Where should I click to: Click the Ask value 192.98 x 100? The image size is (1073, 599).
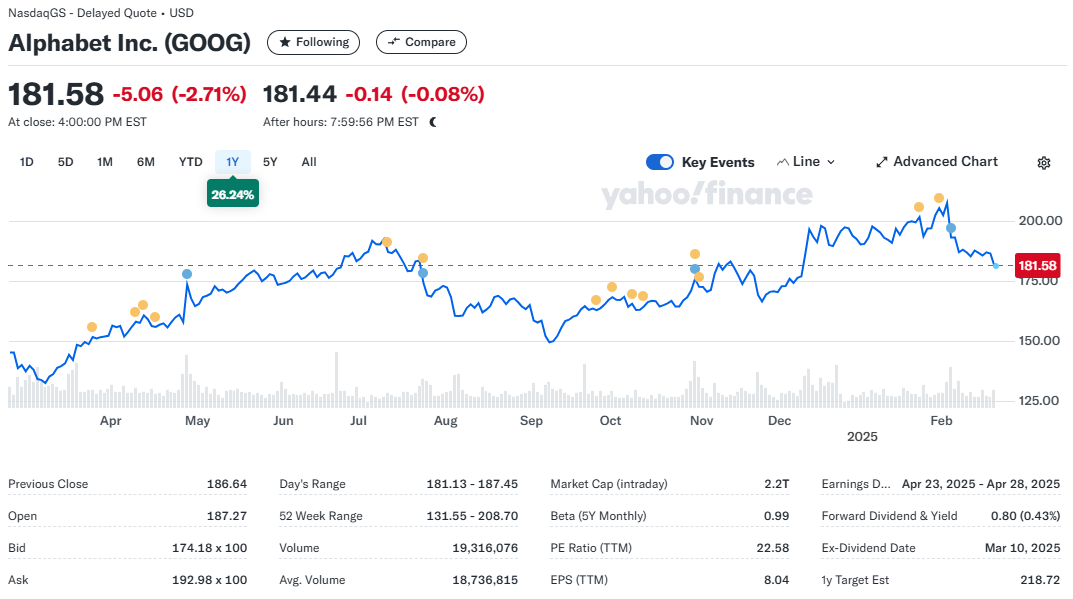[209, 581]
